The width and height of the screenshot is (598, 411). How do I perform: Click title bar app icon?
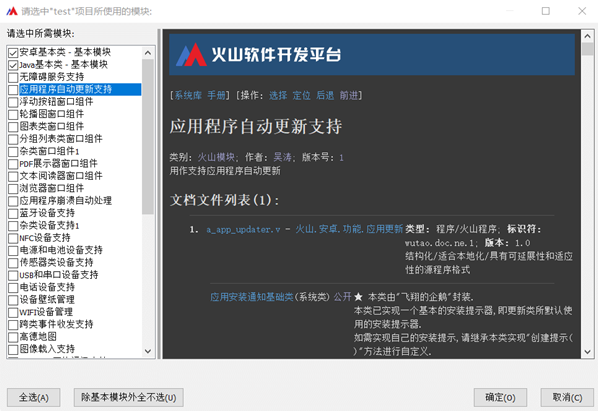12,11
